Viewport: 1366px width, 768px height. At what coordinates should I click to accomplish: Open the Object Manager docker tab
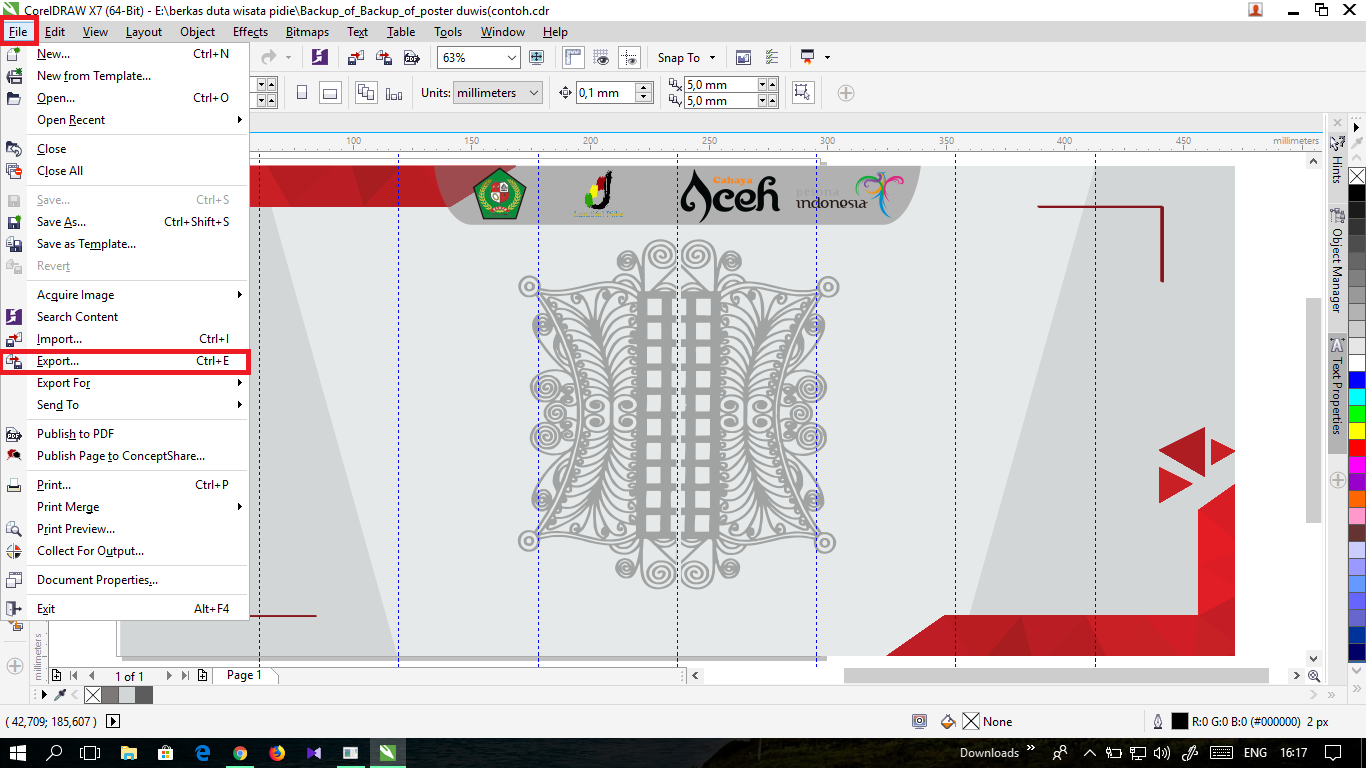pos(1336,261)
